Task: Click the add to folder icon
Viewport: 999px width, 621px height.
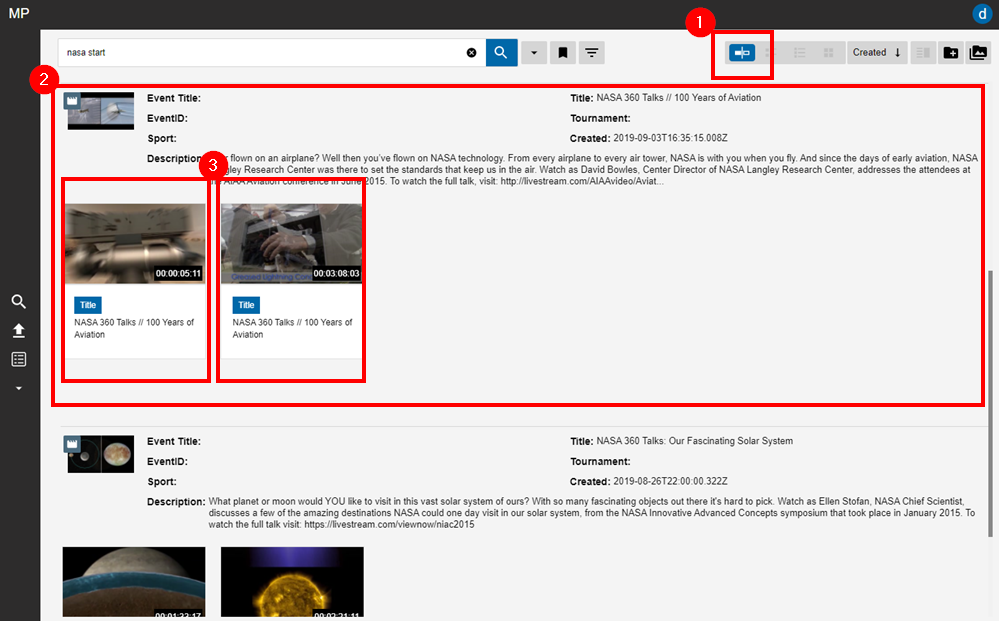Action: (950, 53)
